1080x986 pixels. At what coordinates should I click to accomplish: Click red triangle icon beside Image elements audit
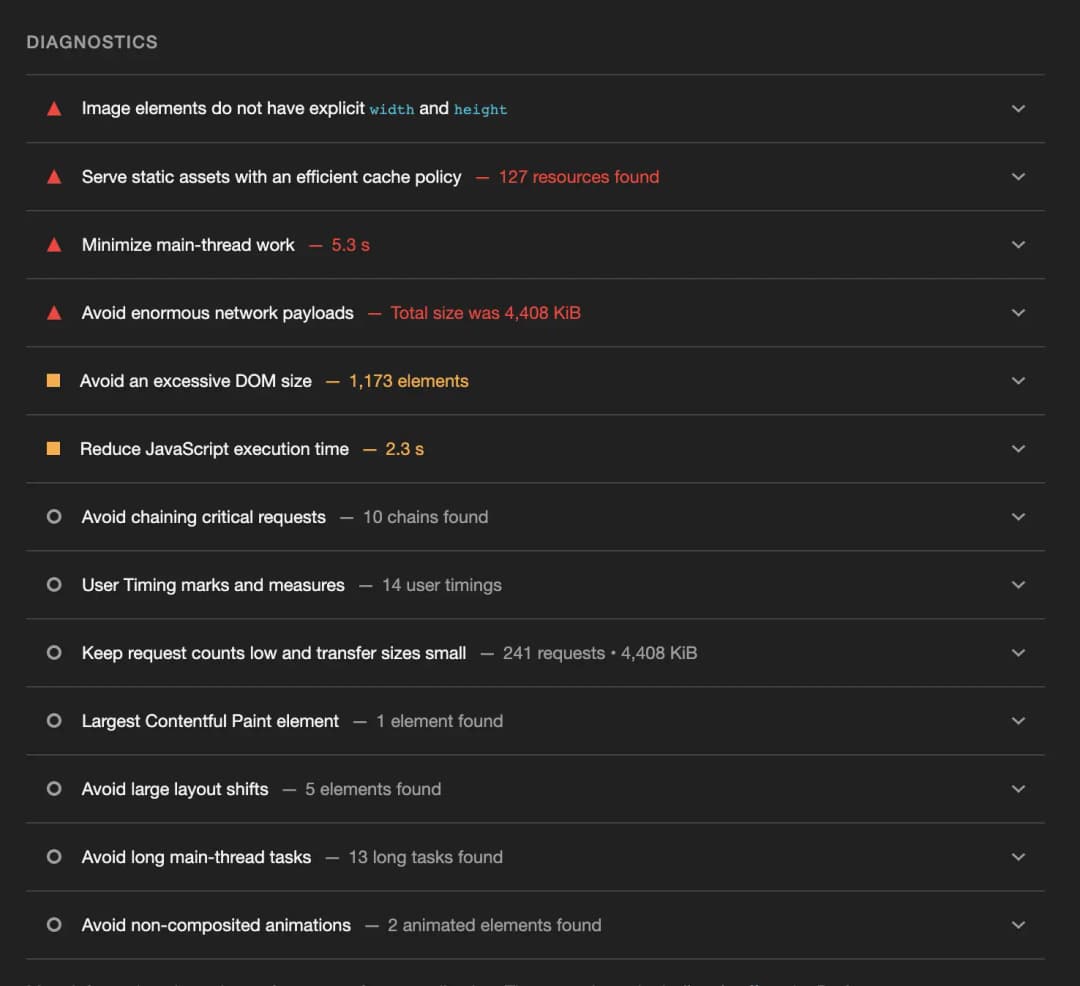[54, 109]
